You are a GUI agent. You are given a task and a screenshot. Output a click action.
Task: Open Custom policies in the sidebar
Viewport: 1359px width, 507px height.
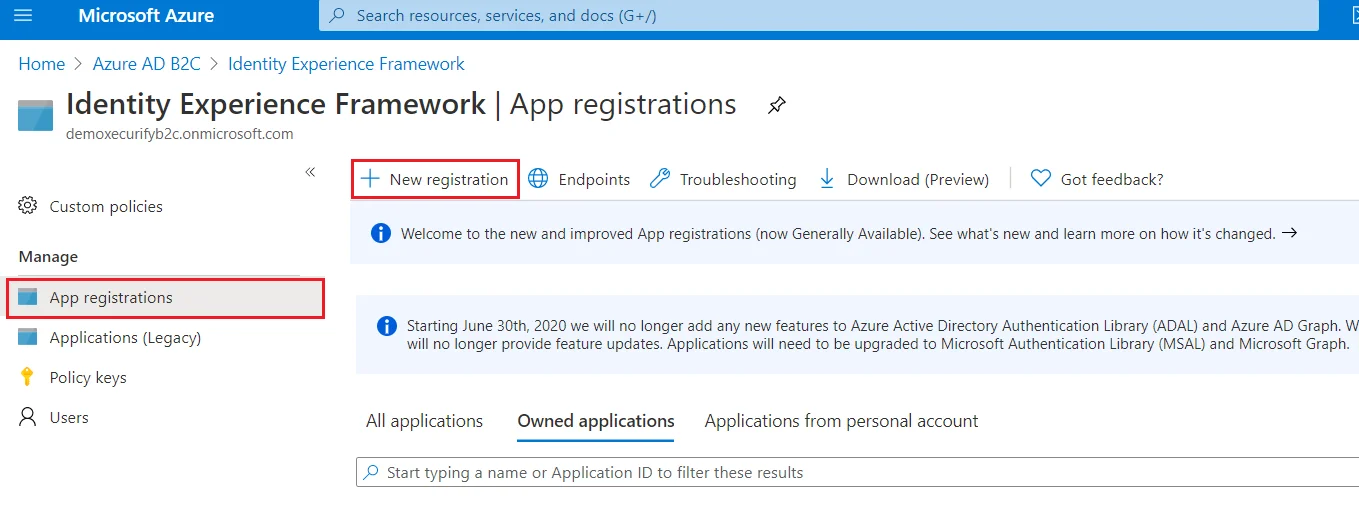pyautogui.click(x=106, y=207)
